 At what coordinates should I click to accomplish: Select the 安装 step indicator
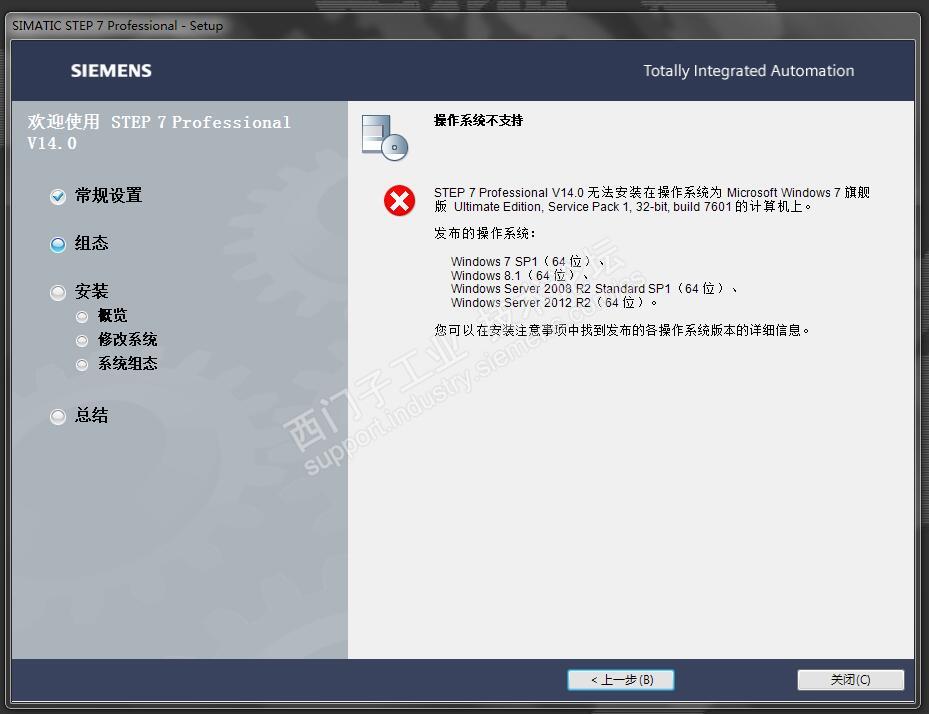57,292
